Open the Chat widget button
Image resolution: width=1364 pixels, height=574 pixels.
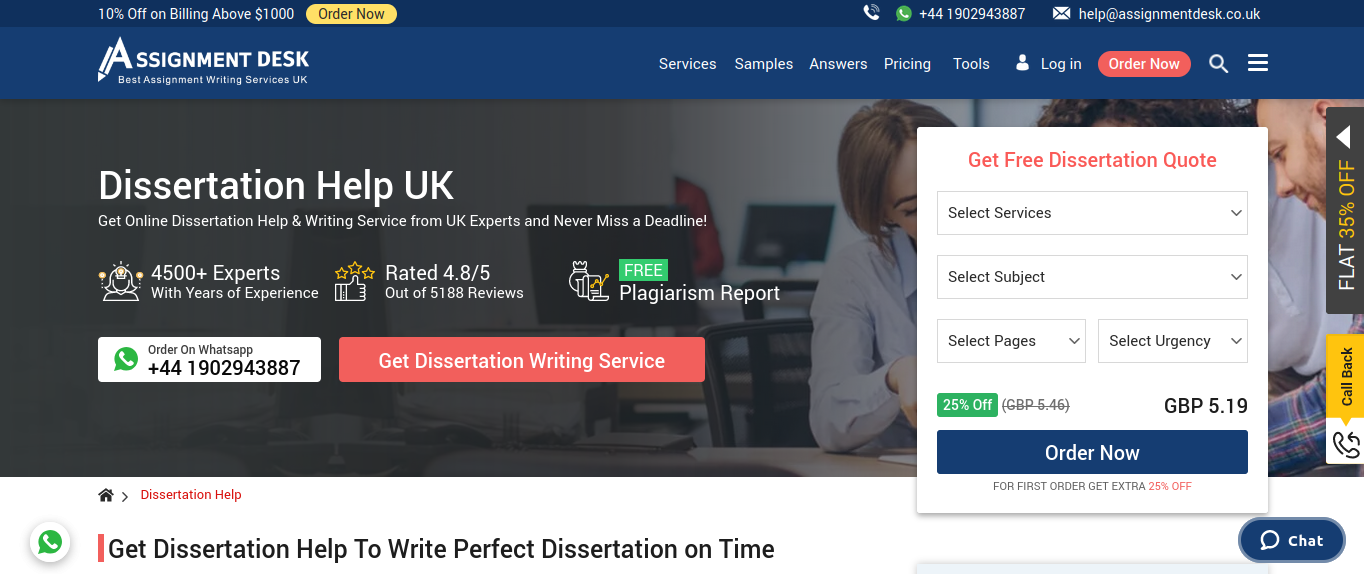pos(1292,540)
